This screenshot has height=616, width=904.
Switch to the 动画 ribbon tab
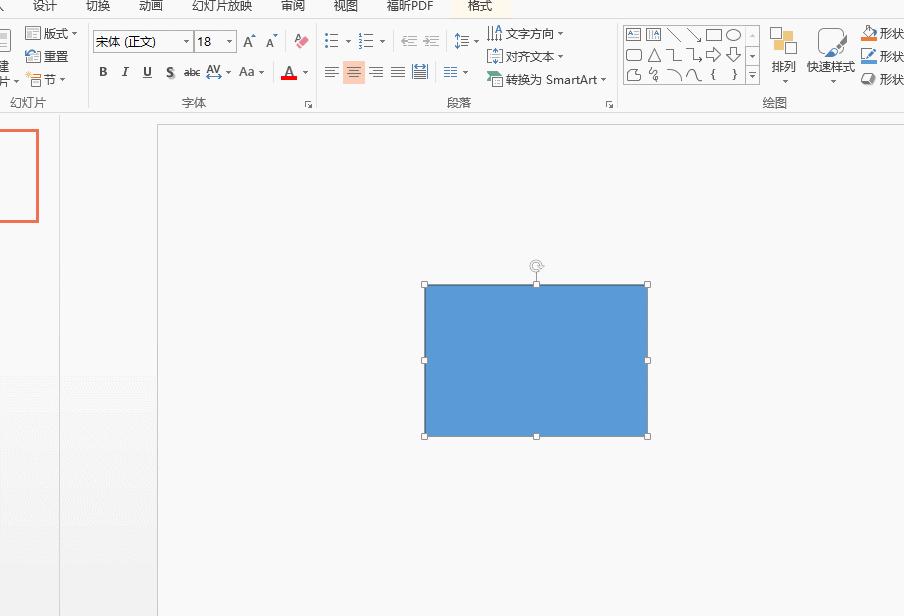pos(149,6)
